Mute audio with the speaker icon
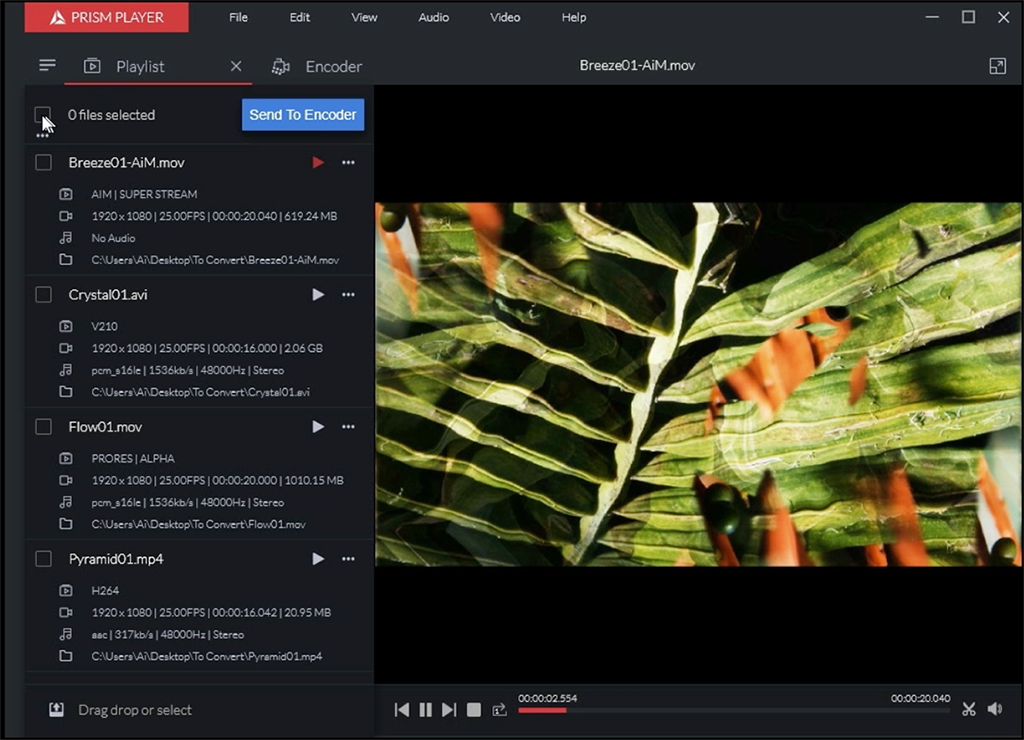Viewport: 1024px width, 740px height. (x=995, y=709)
